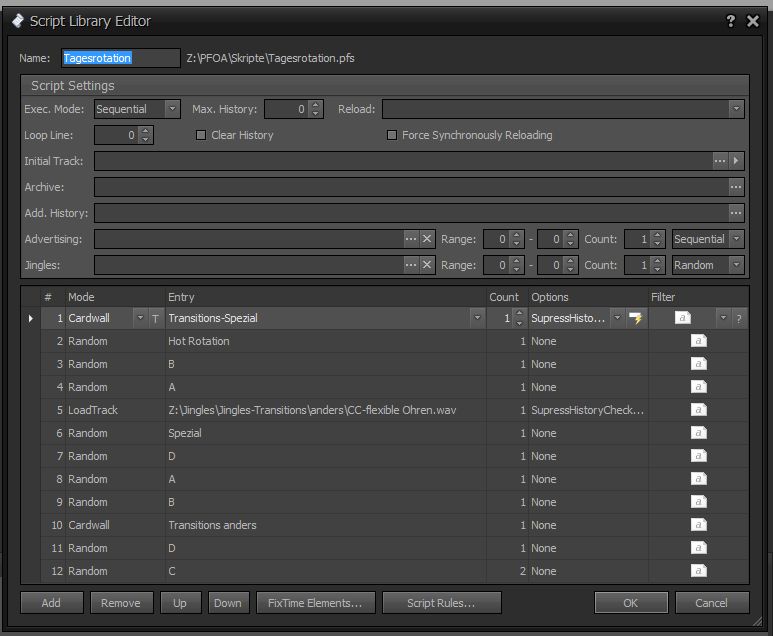Open FixTime Elements dialog

click(x=316, y=603)
